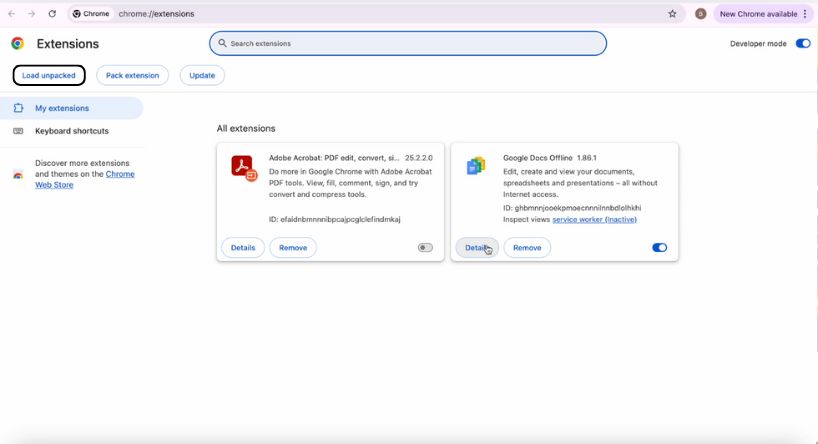
Task: Open the service worker (inactive) link
Action: tap(594, 219)
